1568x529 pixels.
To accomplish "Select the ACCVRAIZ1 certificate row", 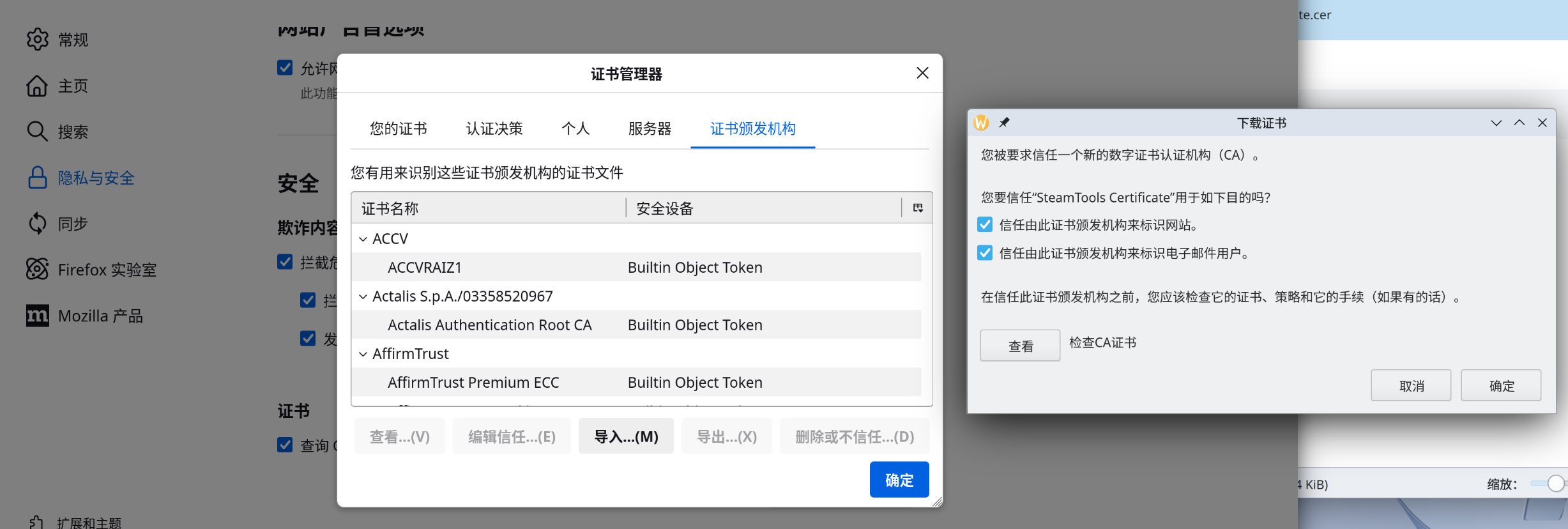I will pos(636,267).
